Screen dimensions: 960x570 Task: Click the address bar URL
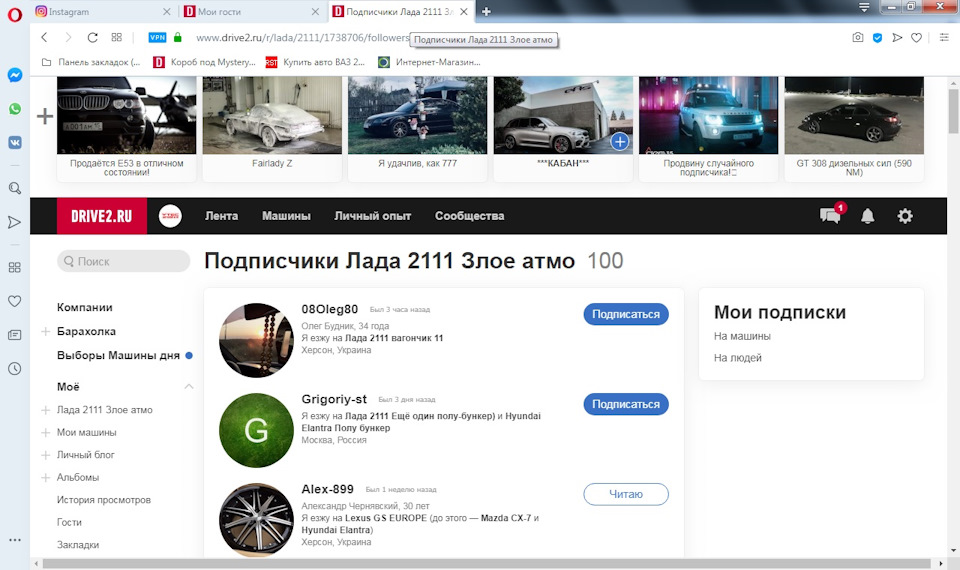(x=302, y=37)
